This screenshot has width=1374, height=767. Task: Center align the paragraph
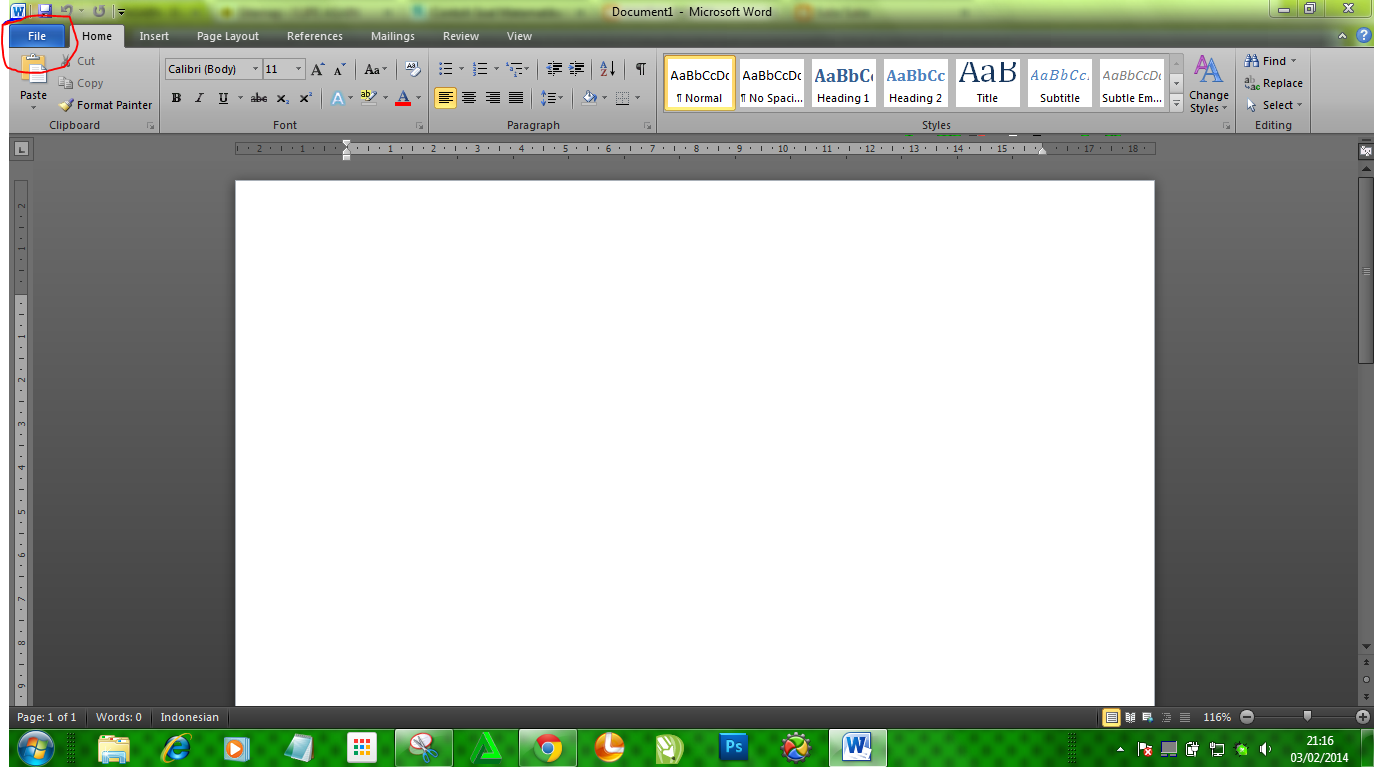click(x=469, y=98)
